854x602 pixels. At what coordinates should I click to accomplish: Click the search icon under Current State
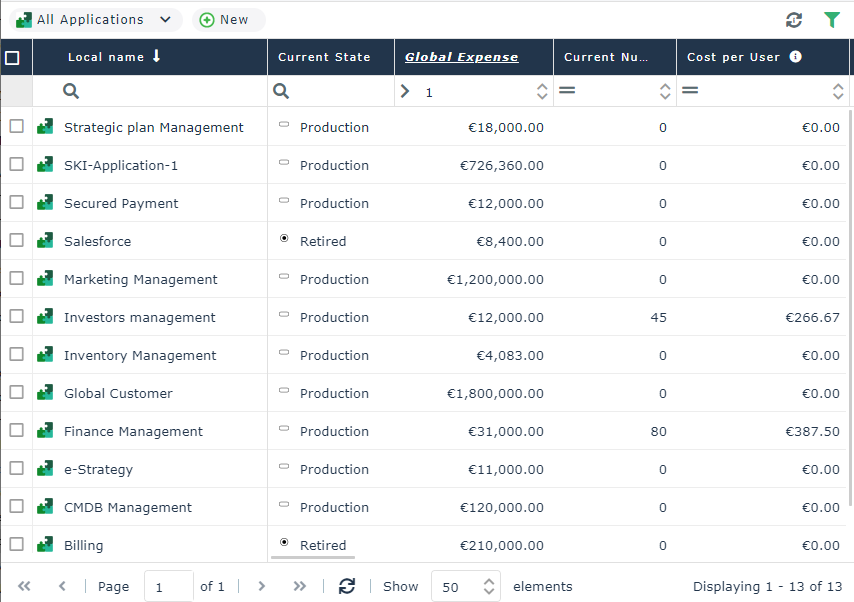tap(281, 91)
